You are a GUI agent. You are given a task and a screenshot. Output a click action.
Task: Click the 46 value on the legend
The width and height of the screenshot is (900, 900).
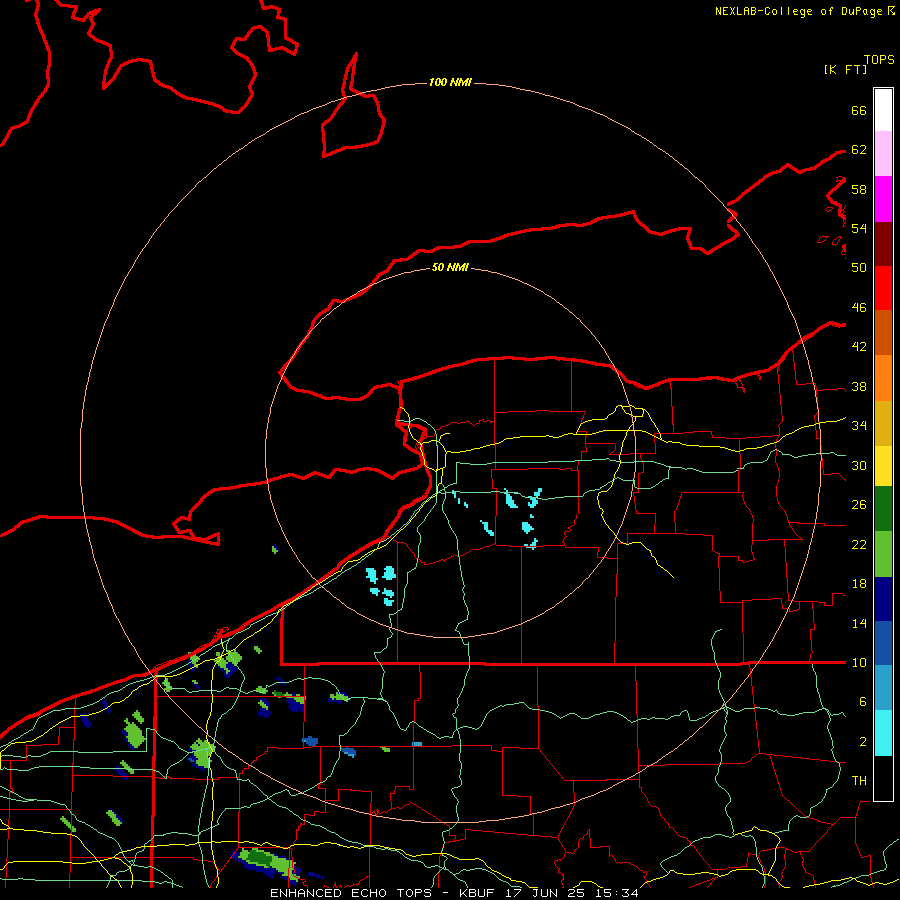coord(859,308)
